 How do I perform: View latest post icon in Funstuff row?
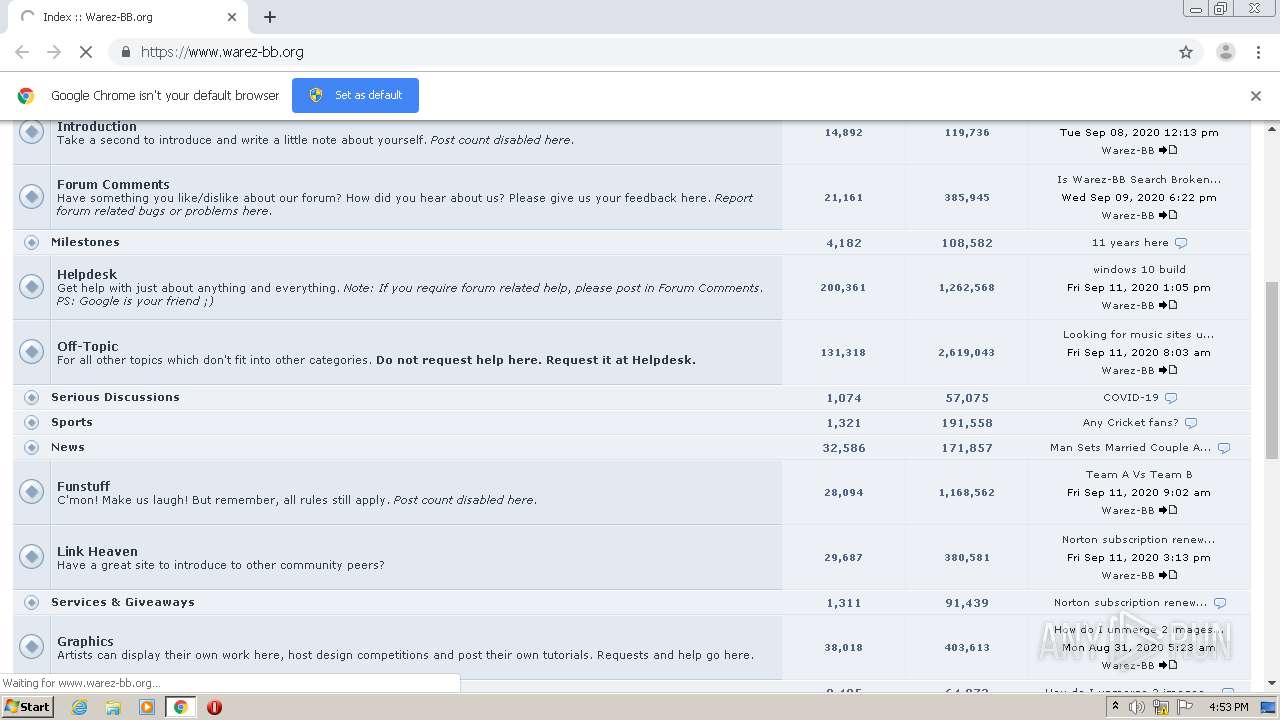(1168, 510)
